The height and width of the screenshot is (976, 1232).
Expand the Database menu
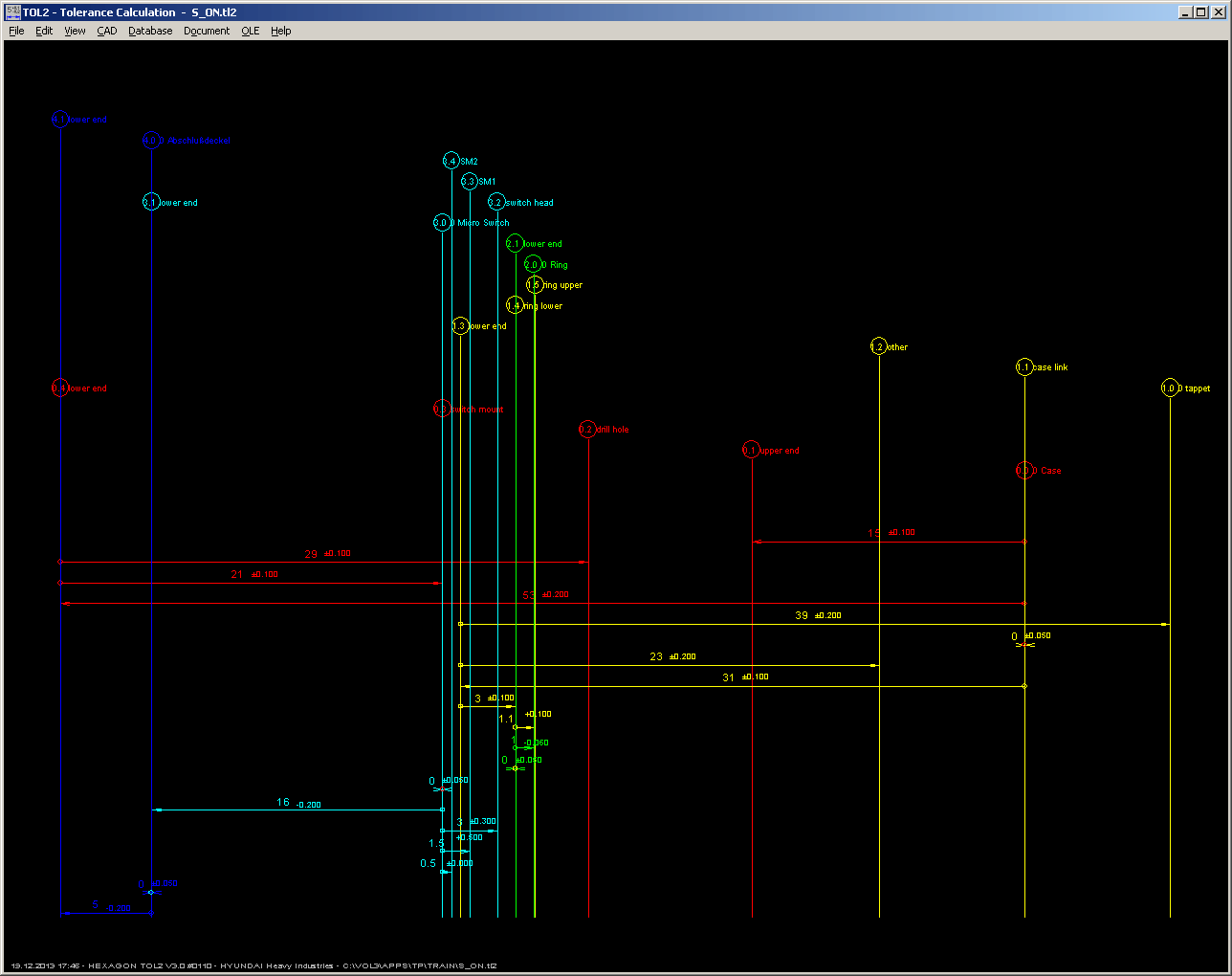(150, 31)
